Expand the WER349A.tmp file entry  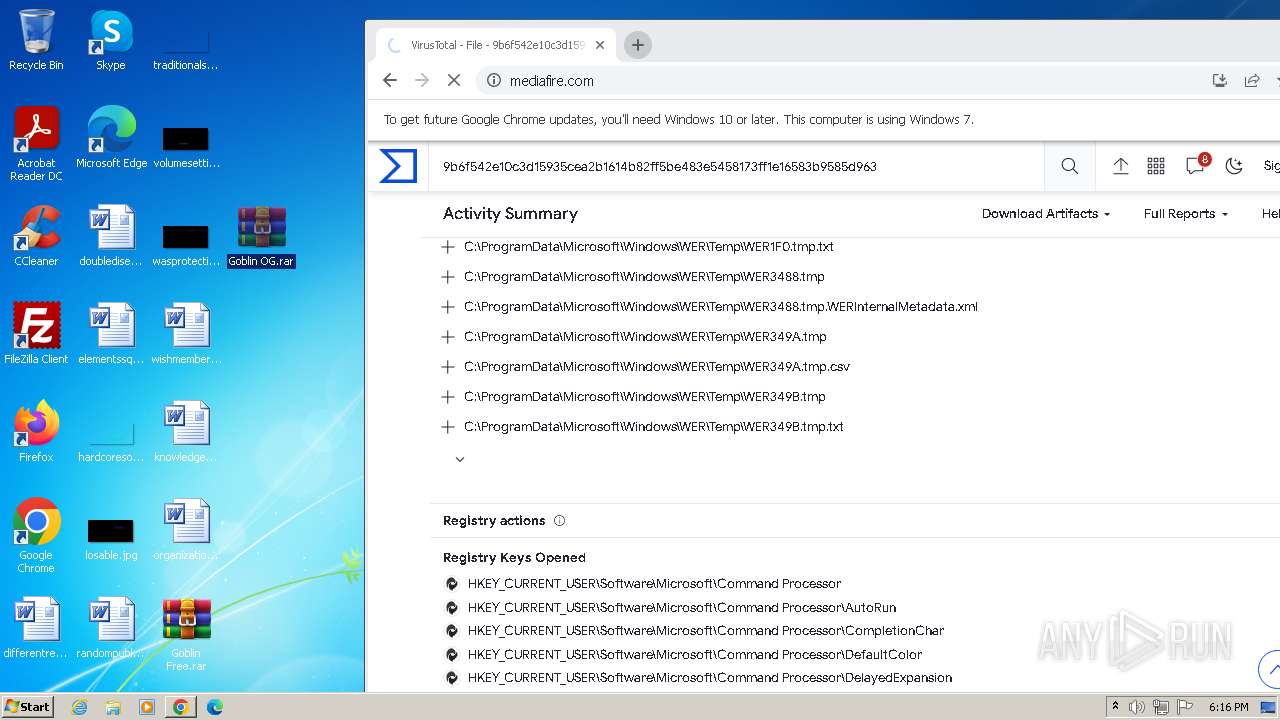[x=447, y=336]
